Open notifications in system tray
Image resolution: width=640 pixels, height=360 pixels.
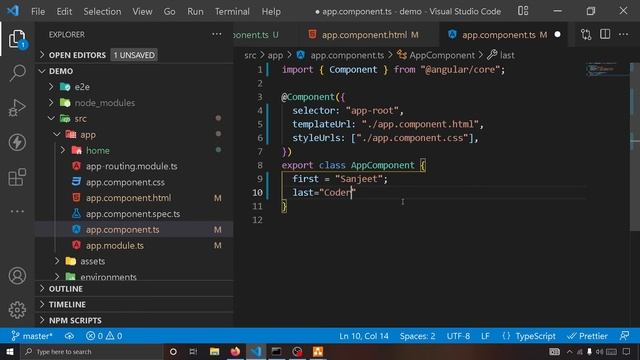[626, 351]
